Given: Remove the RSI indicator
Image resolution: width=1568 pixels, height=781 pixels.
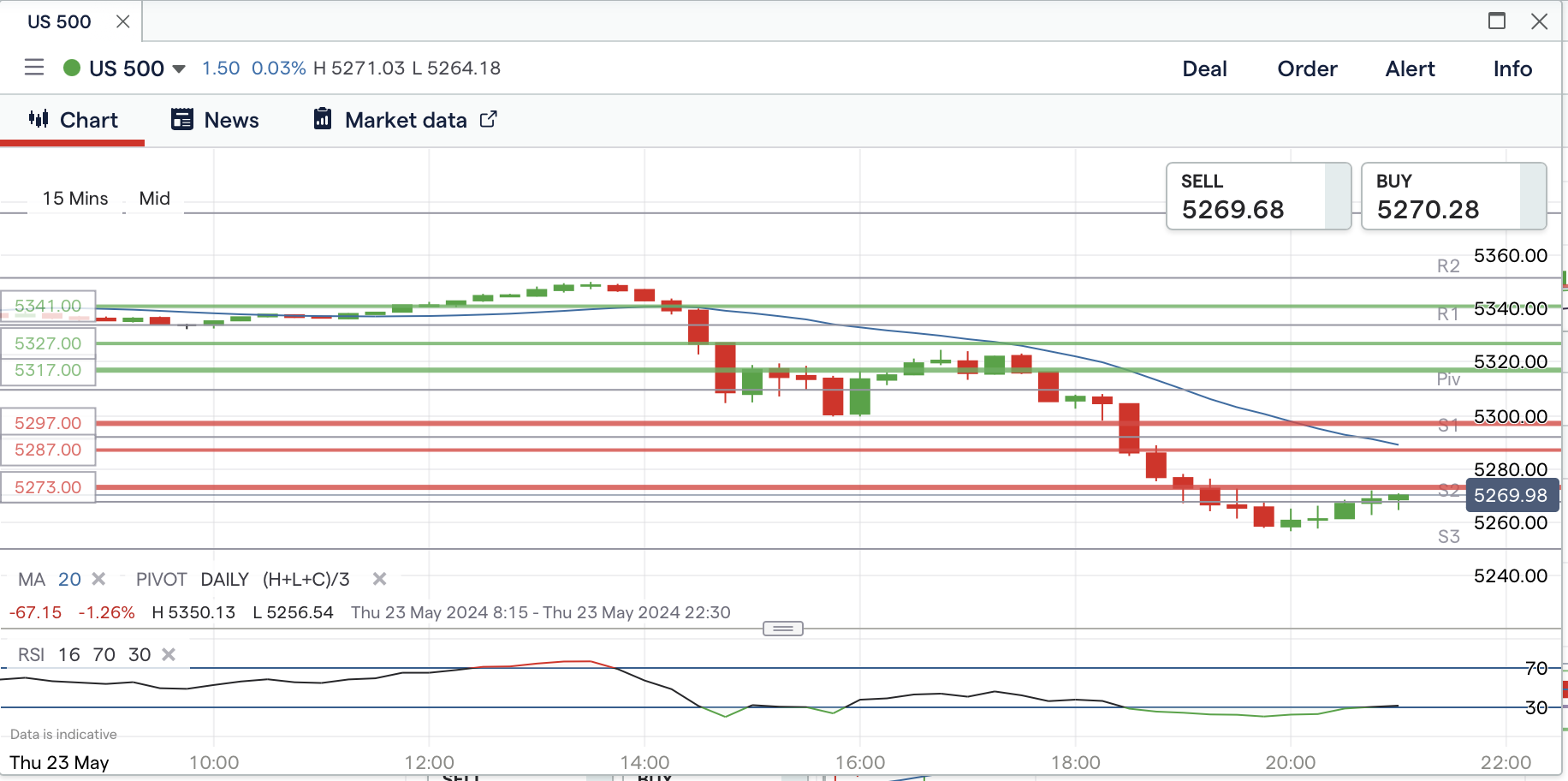Looking at the screenshot, I should [x=169, y=654].
